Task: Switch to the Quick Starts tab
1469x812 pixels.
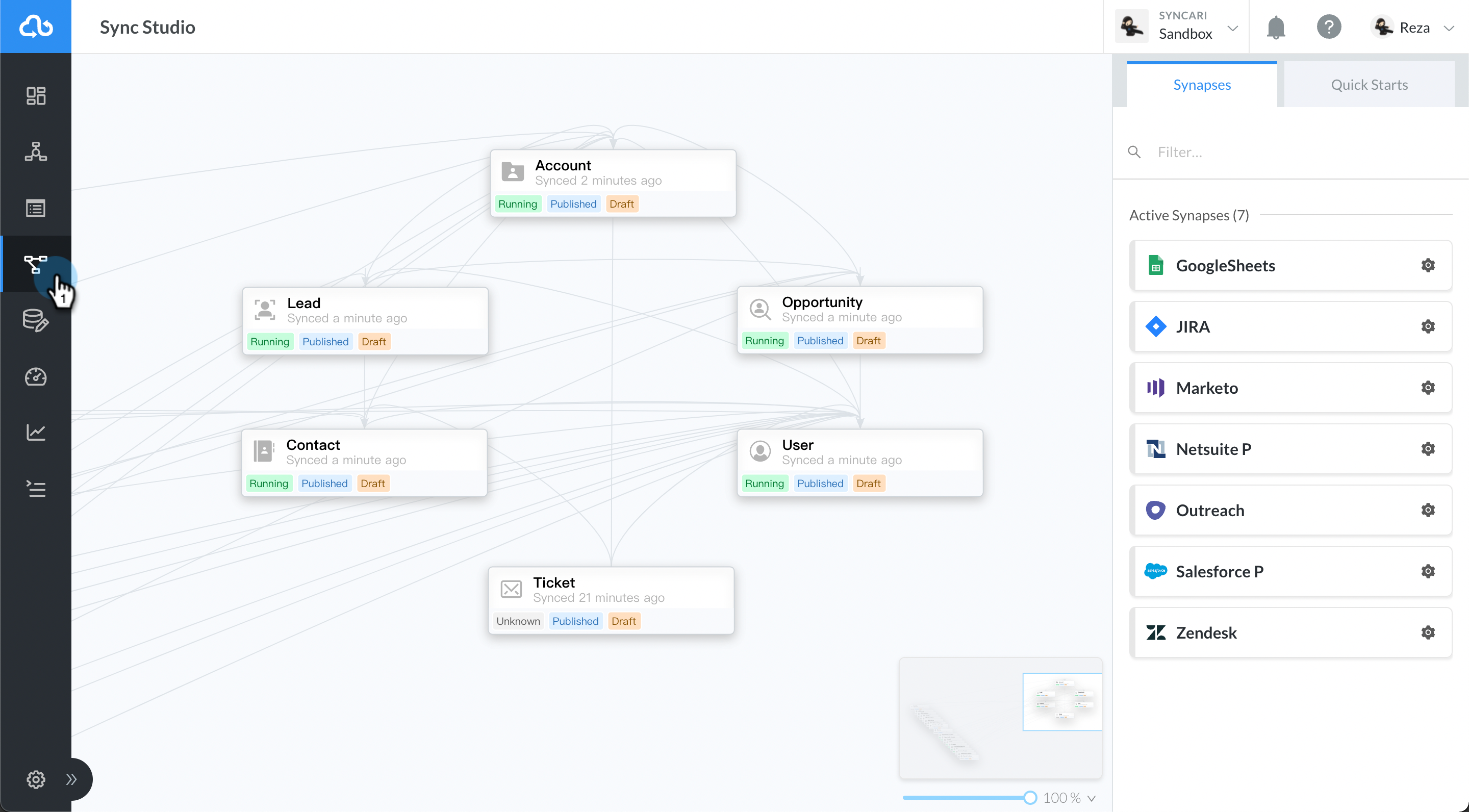Action: (x=1370, y=84)
